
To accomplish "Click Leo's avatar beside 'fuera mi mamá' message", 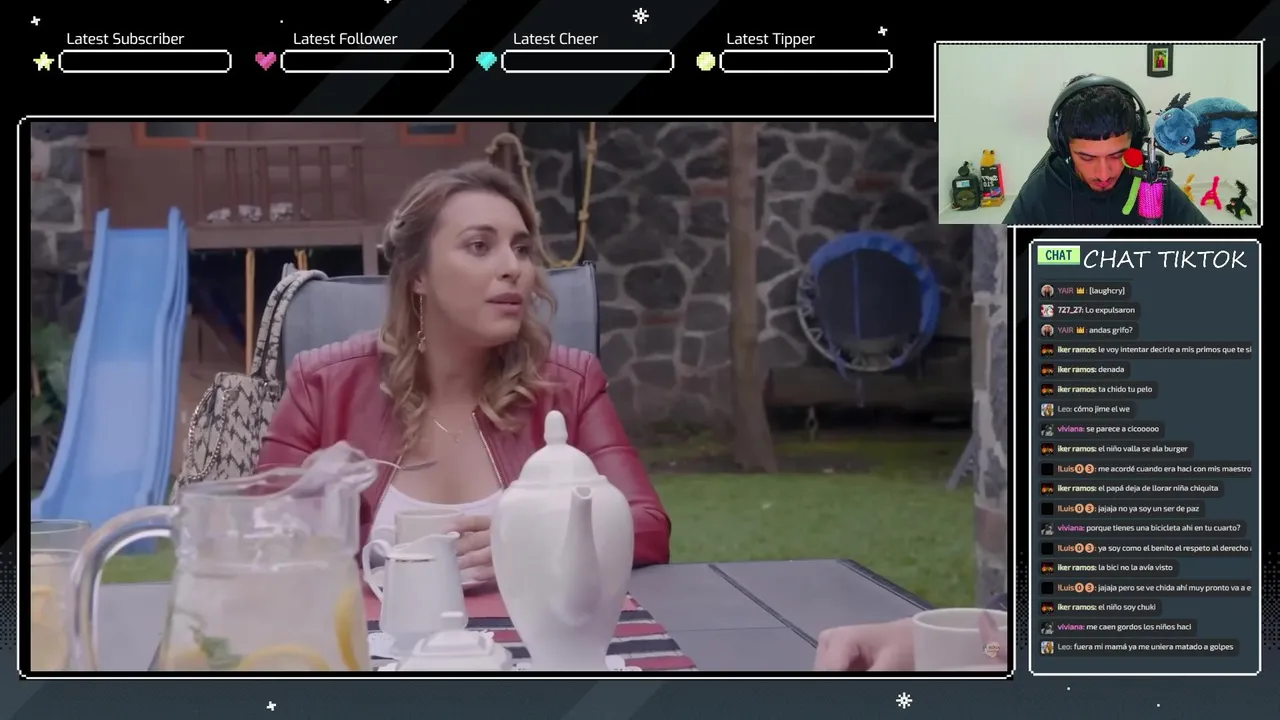I will coord(1047,647).
